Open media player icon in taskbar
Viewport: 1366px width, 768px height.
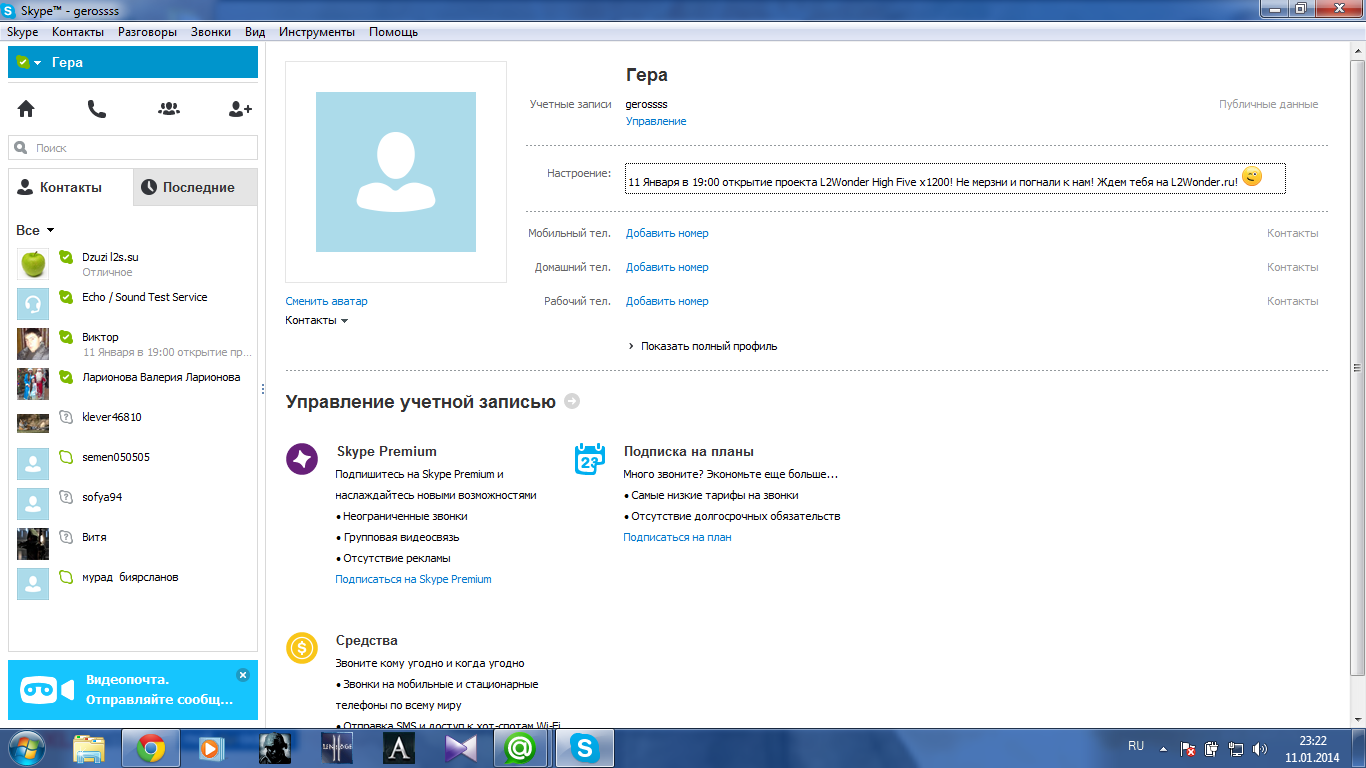click(x=211, y=748)
